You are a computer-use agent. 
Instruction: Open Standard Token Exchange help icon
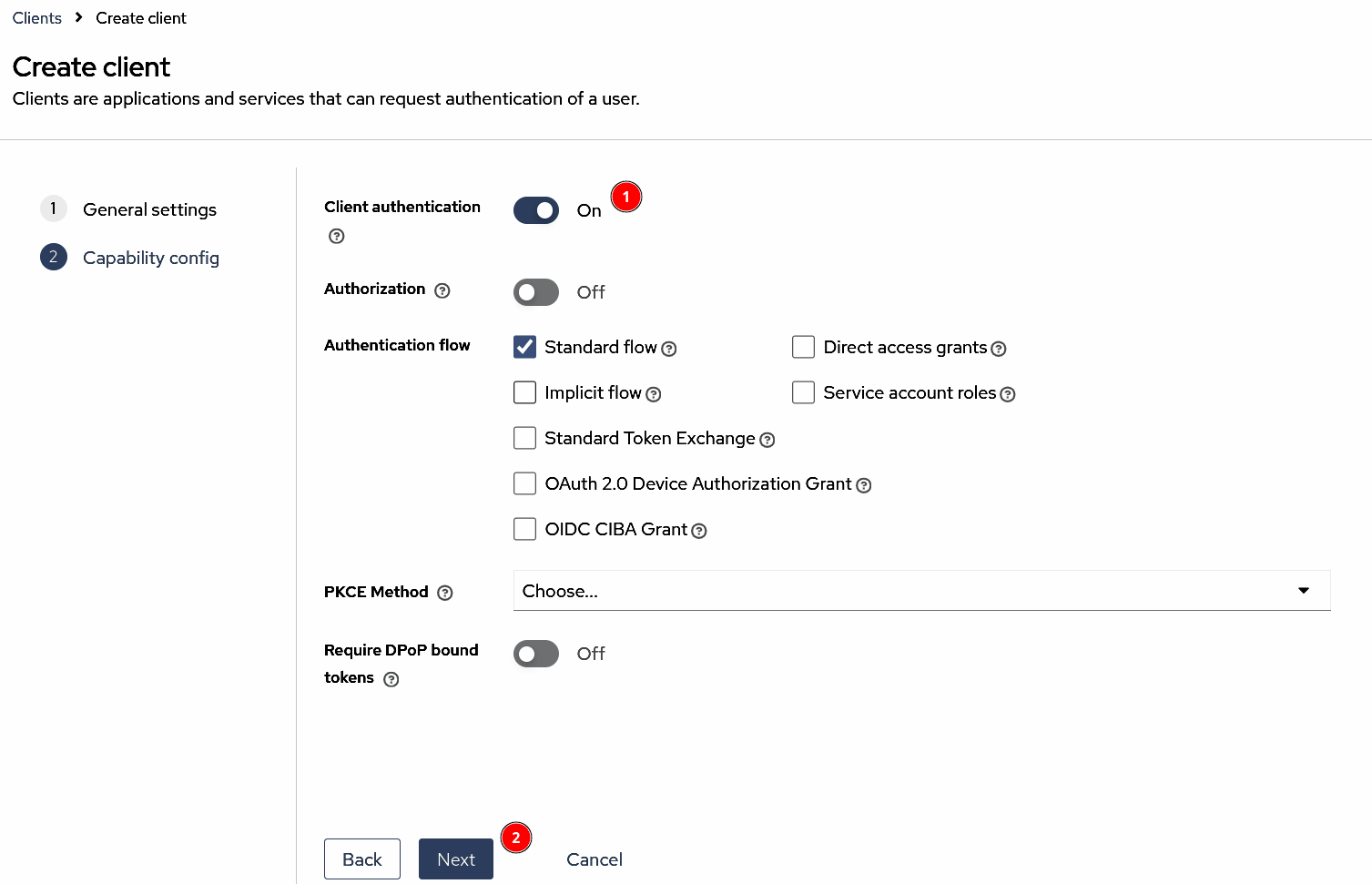click(x=767, y=440)
